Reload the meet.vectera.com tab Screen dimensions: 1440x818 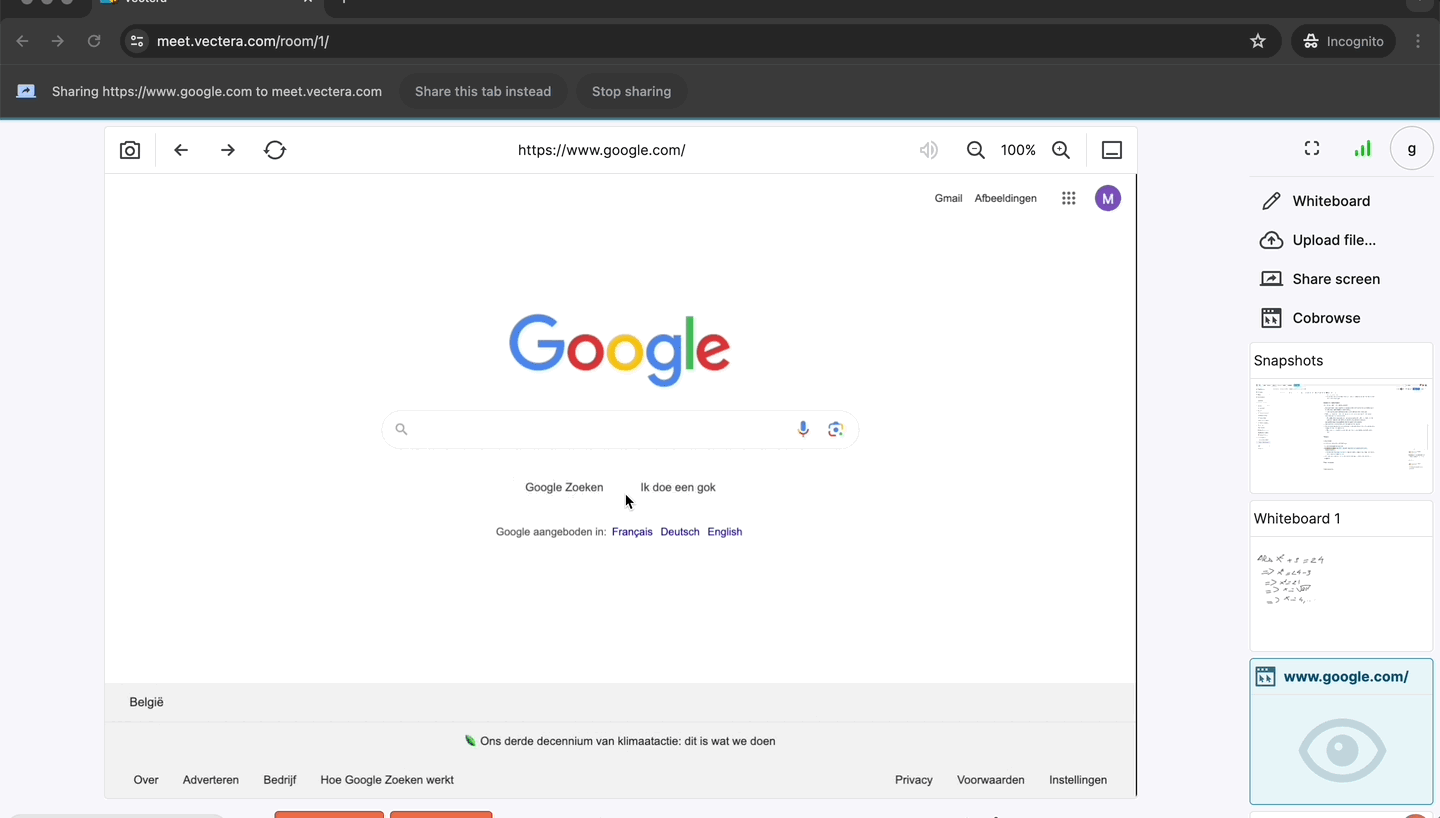[94, 41]
